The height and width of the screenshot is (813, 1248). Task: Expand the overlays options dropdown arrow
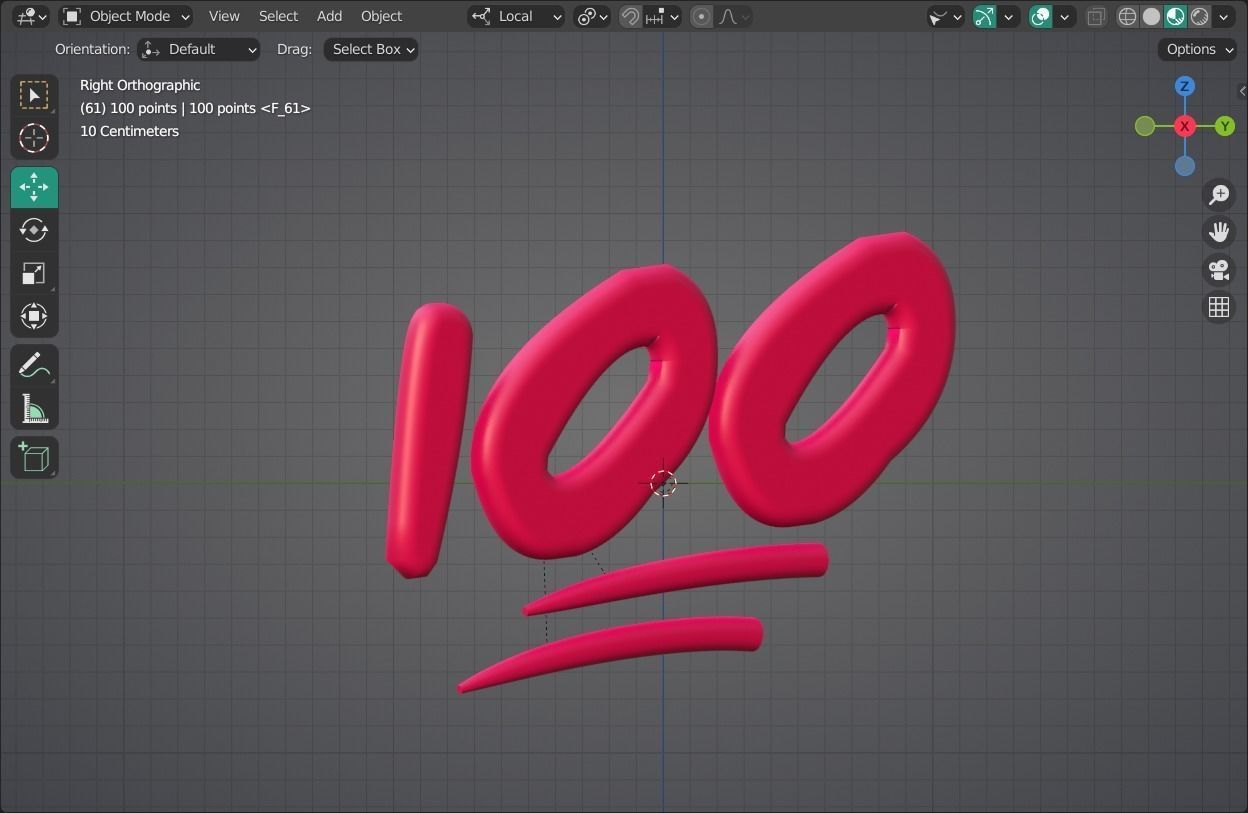click(x=1065, y=16)
